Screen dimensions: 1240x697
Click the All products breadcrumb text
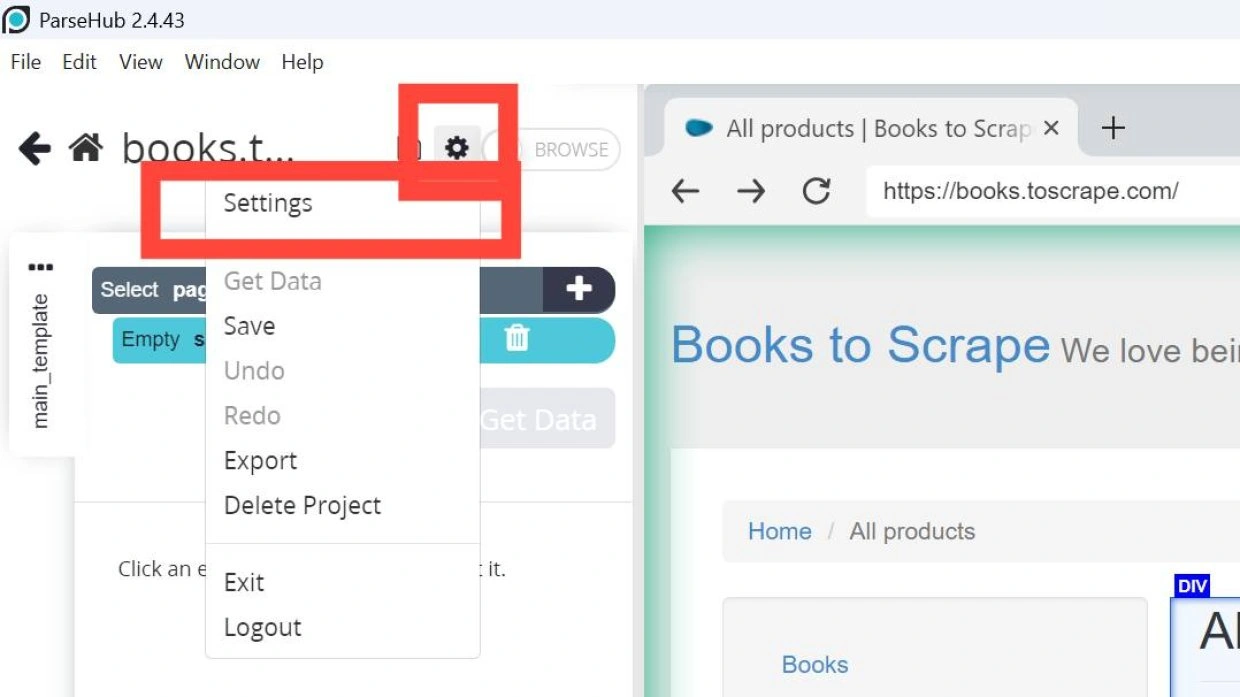point(912,531)
